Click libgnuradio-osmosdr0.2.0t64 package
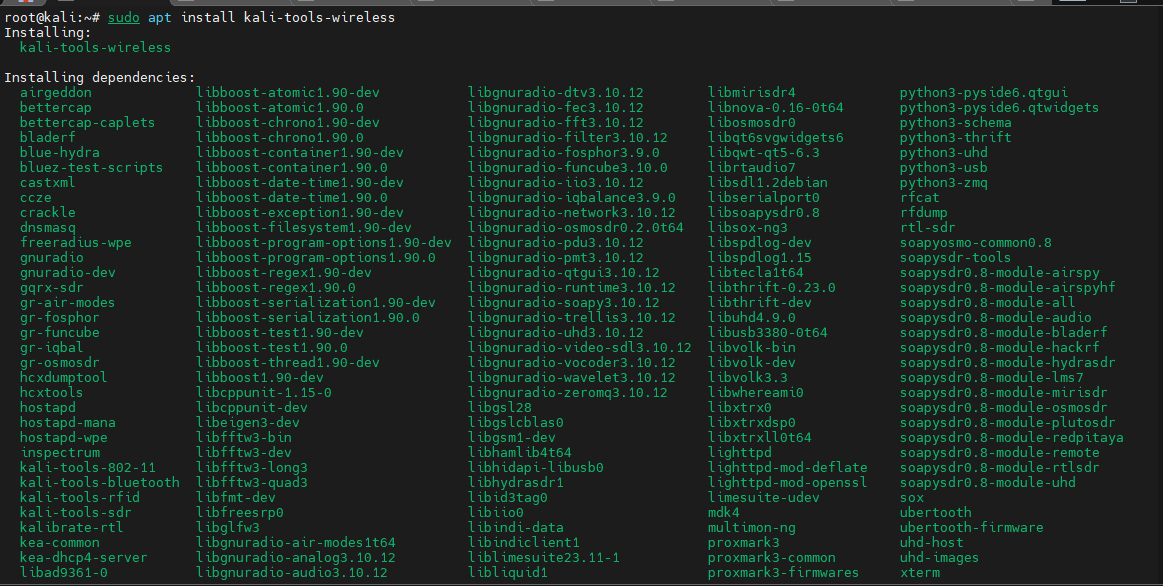 pos(576,228)
